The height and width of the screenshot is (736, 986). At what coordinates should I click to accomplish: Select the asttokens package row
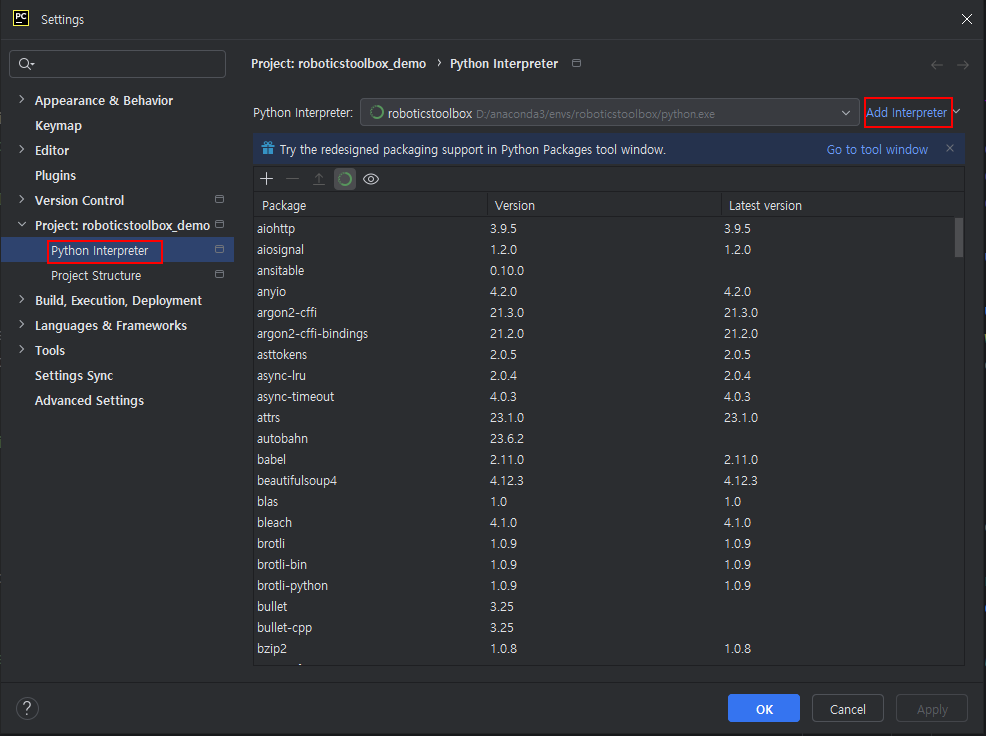pos(604,355)
